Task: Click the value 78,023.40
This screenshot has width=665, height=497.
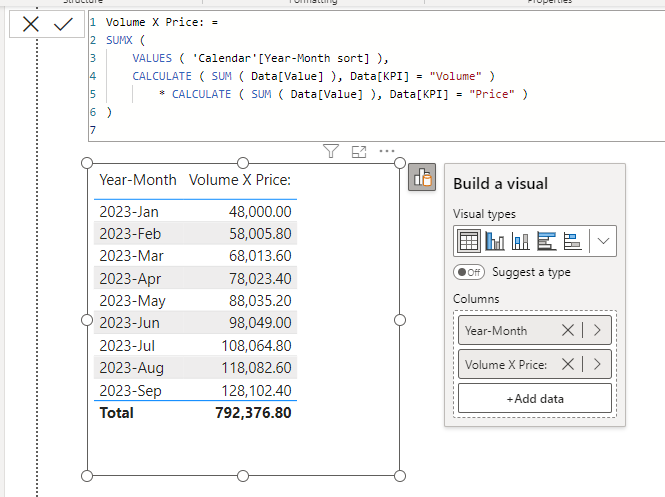Action: [x=260, y=279]
